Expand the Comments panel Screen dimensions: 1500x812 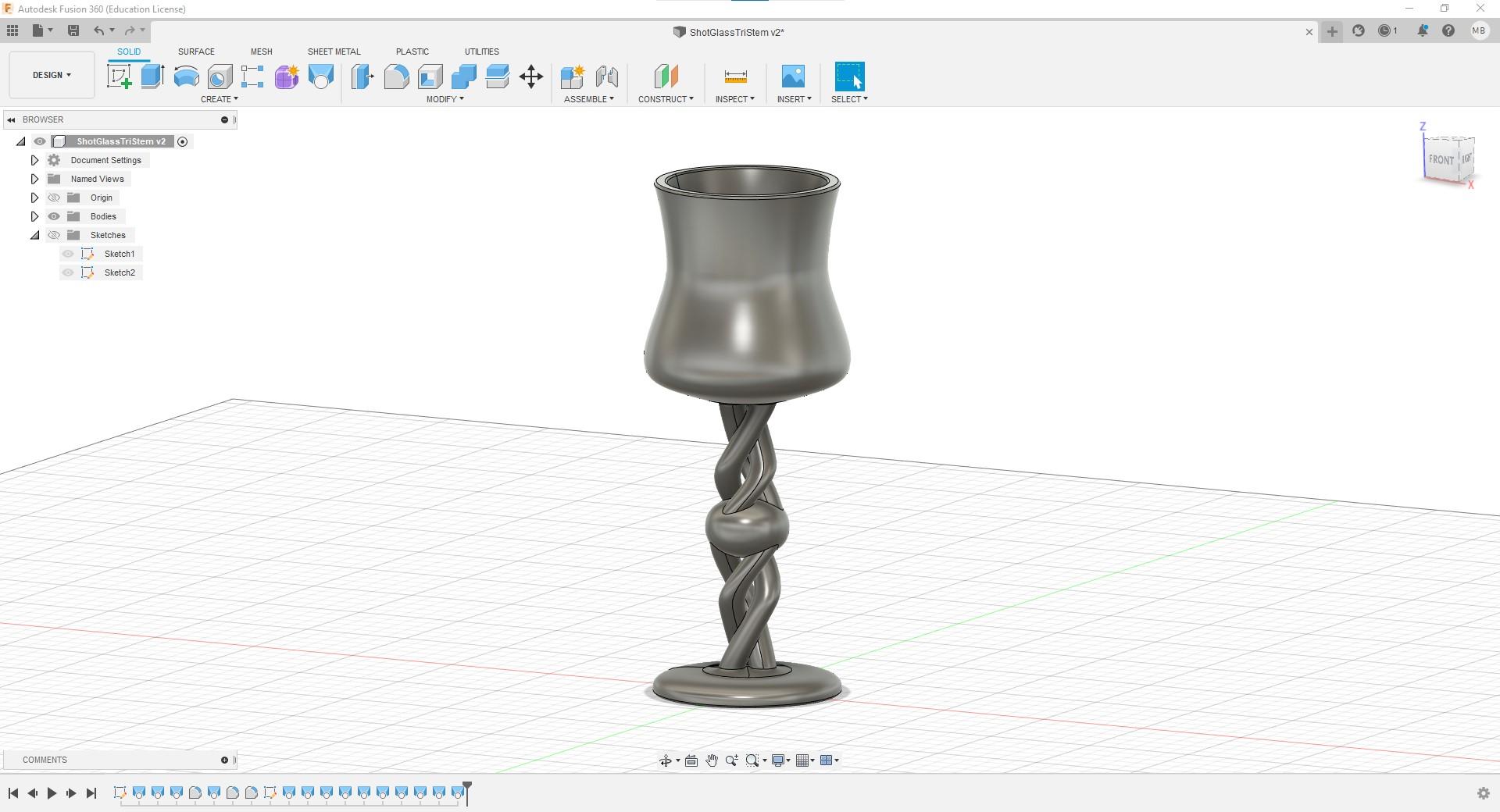click(224, 760)
